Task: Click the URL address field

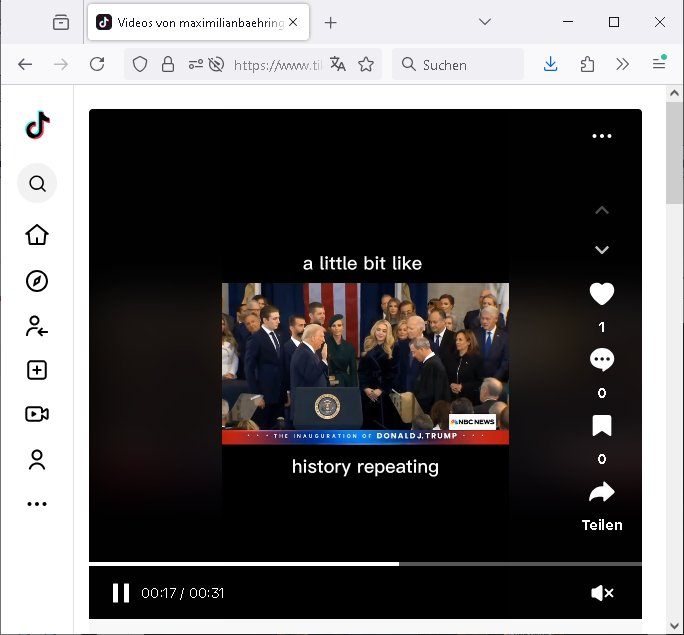Action: point(277,65)
